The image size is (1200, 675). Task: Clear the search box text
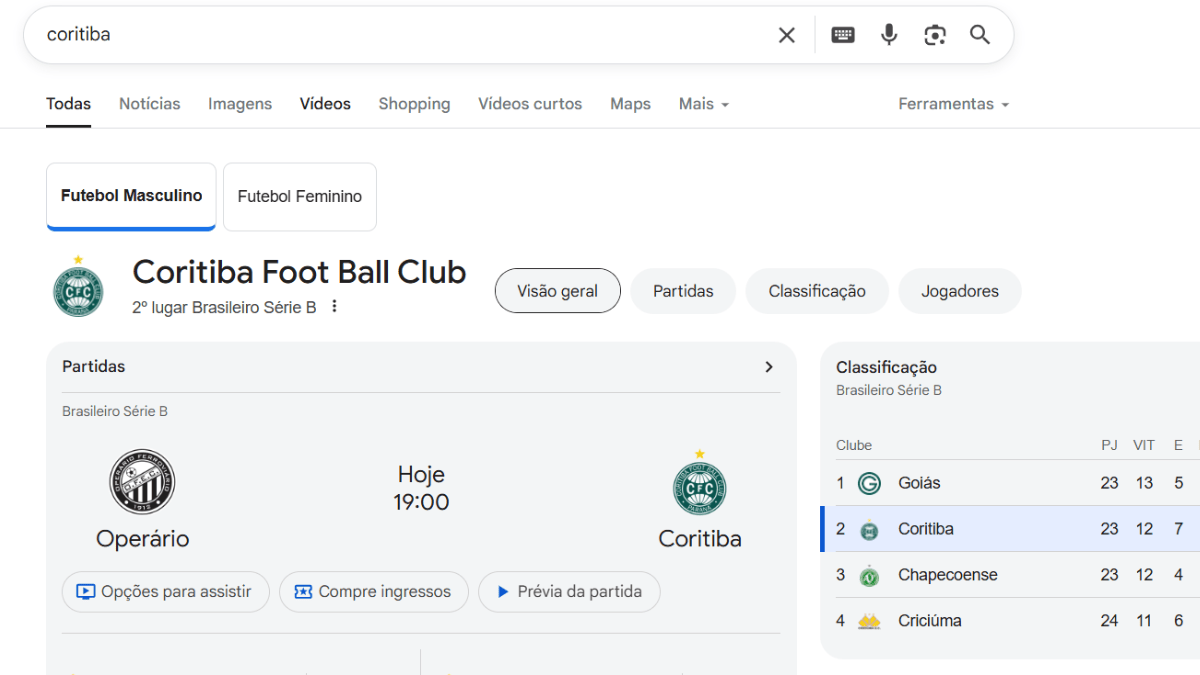click(787, 35)
